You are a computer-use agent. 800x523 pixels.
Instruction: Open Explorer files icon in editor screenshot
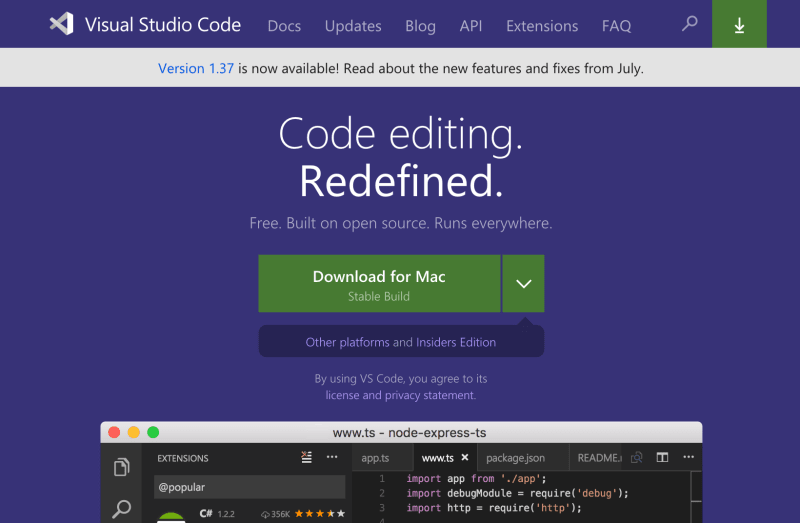[121, 467]
